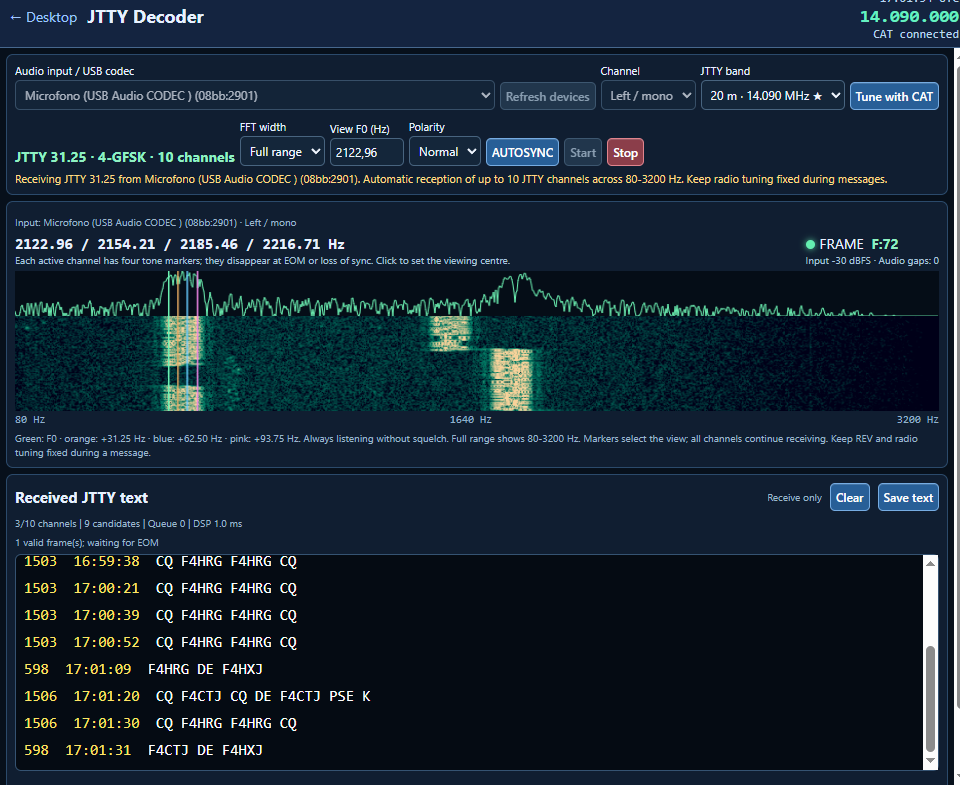Click the green FRAME status indicator dot
This screenshot has width=960, height=785.
point(810,244)
